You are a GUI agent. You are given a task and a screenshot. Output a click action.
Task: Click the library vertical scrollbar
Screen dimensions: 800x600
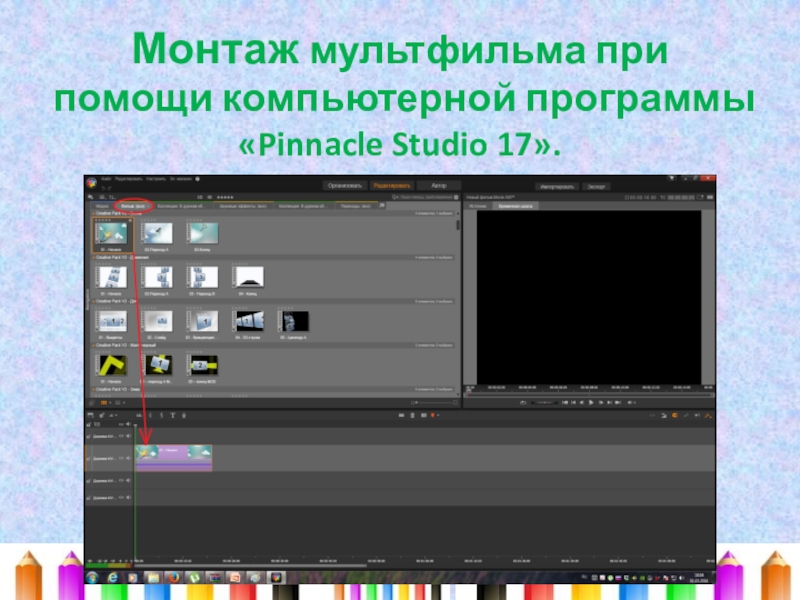tap(458, 226)
